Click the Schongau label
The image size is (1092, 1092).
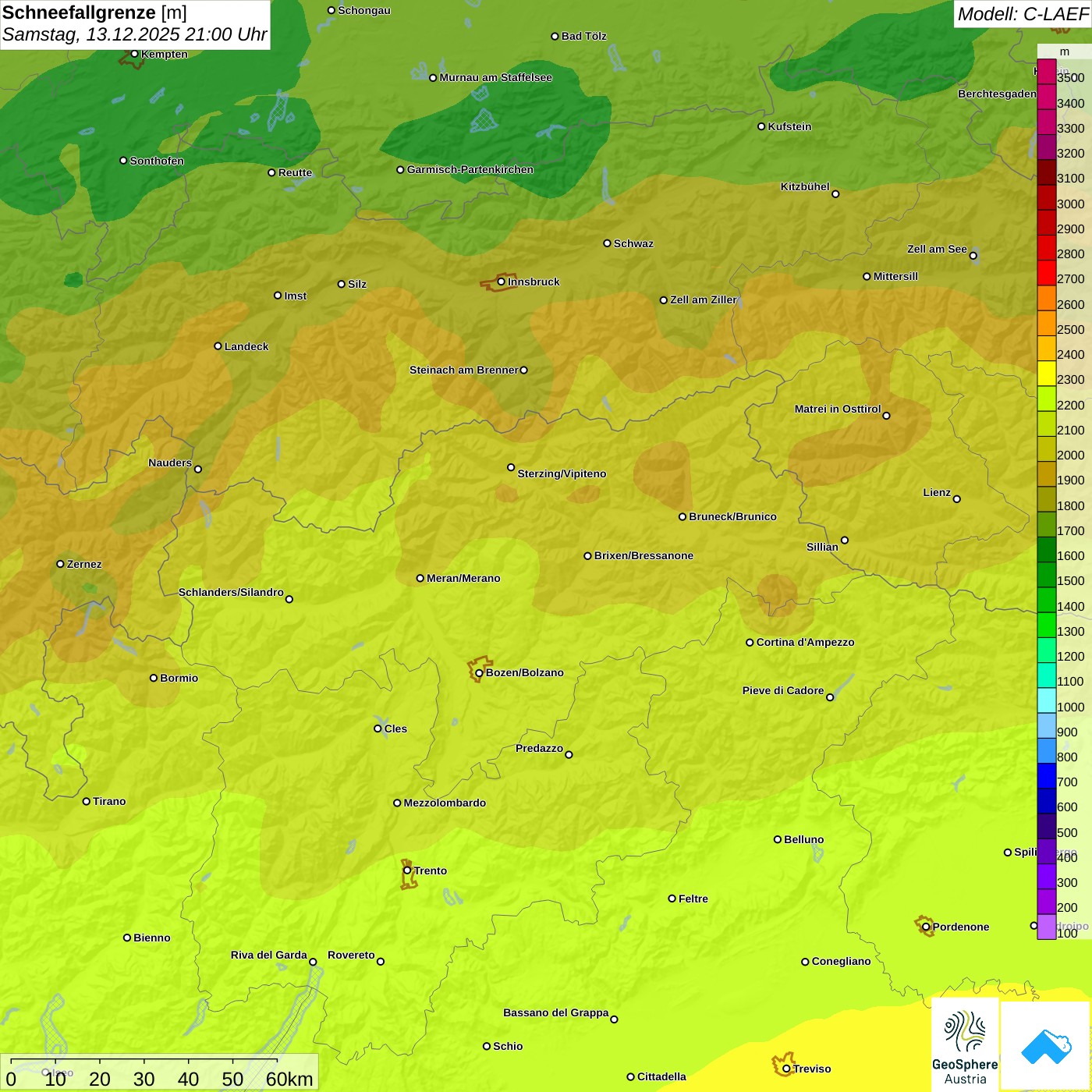364,10
